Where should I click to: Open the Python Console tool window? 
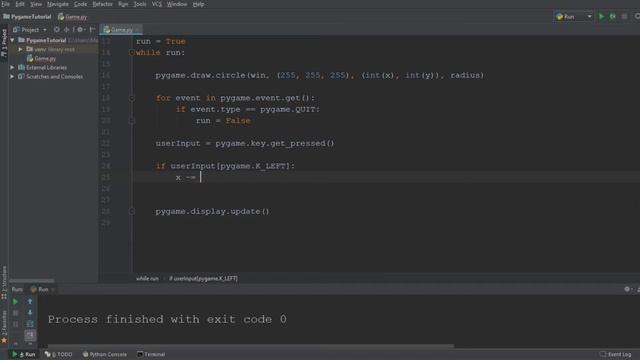(104, 354)
